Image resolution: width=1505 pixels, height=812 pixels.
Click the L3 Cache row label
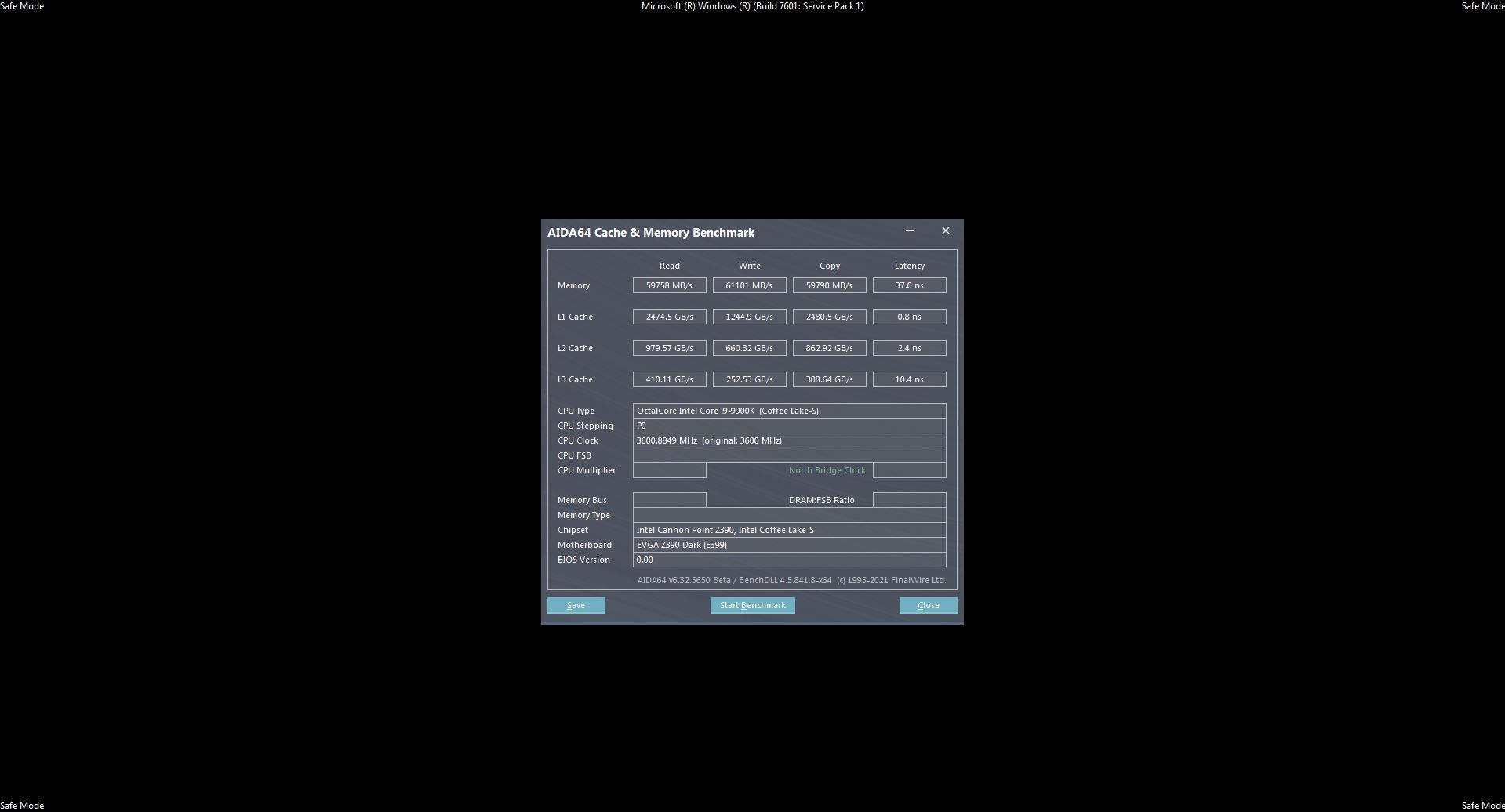pyautogui.click(x=575, y=379)
